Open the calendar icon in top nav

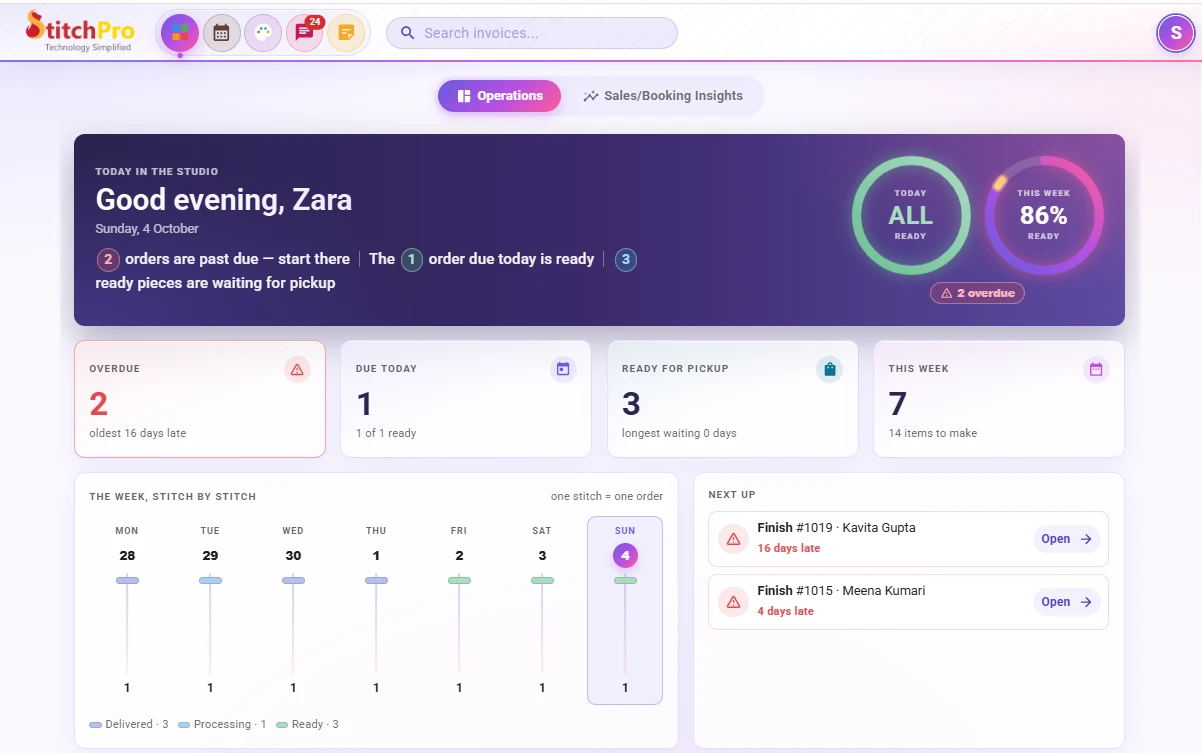click(x=221, y=33)
